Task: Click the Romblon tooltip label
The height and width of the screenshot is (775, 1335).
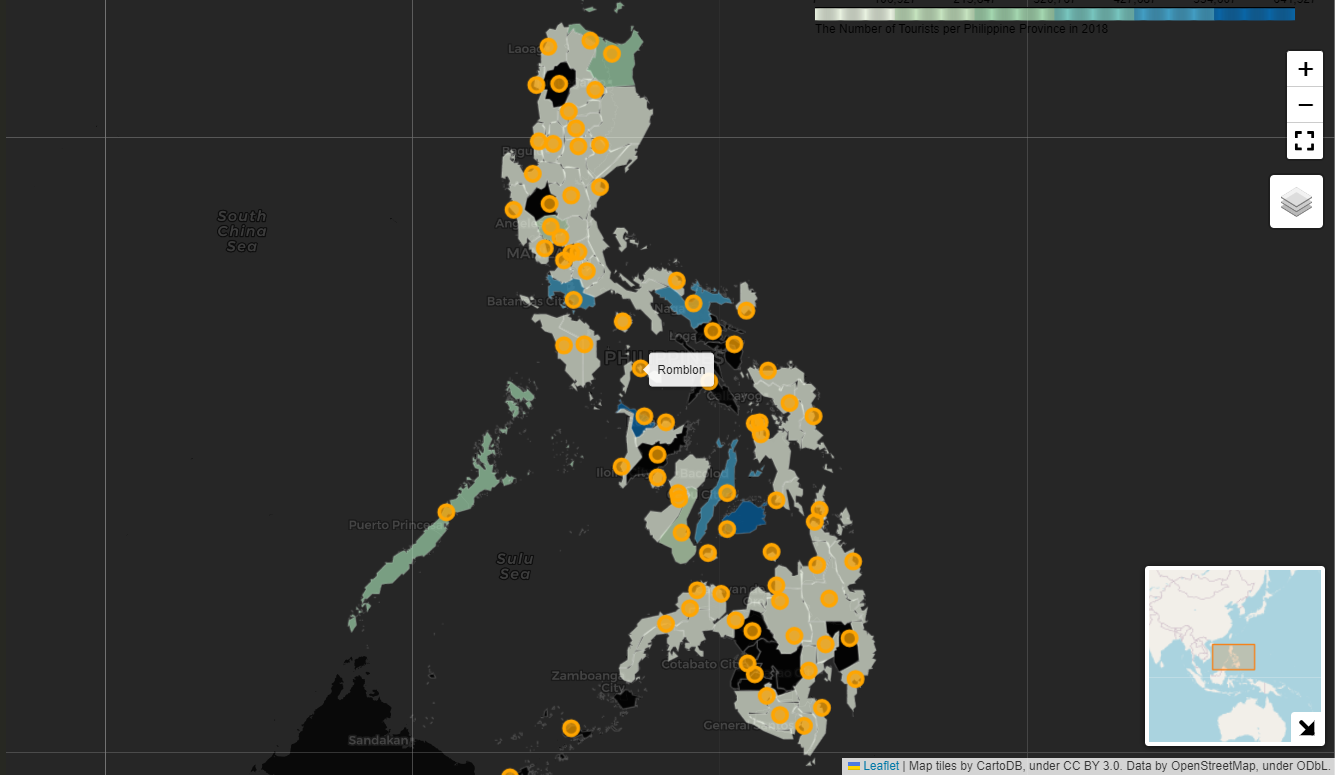Action: pyautogui.click(x=681, y=370)
